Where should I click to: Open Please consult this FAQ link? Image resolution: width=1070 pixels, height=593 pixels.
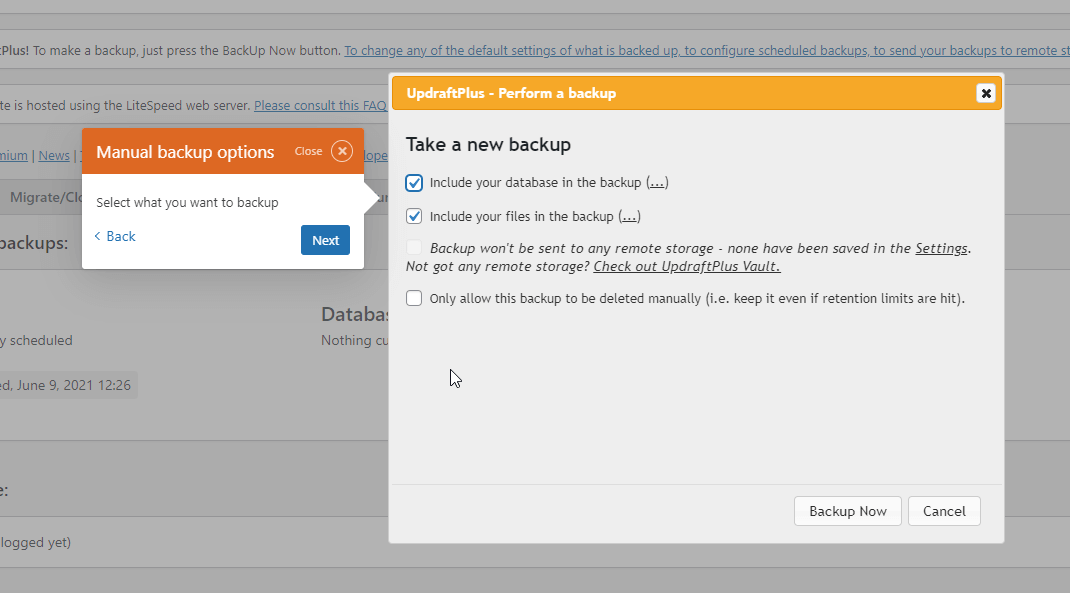coord(320,106)
